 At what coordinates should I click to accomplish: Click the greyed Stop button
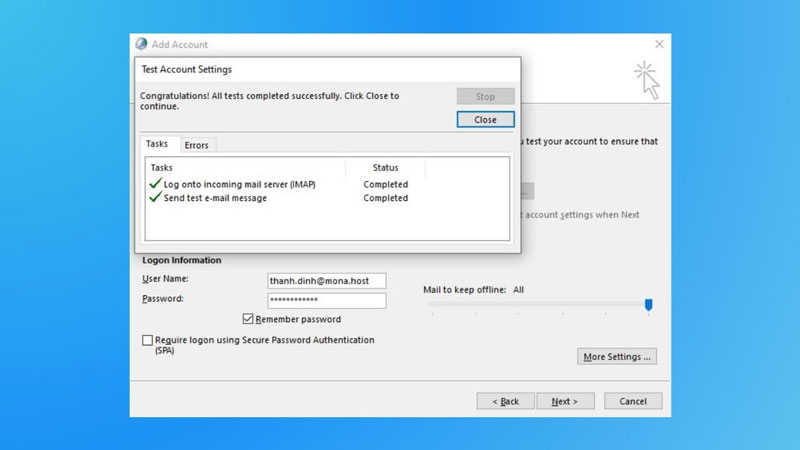(485, 96)
